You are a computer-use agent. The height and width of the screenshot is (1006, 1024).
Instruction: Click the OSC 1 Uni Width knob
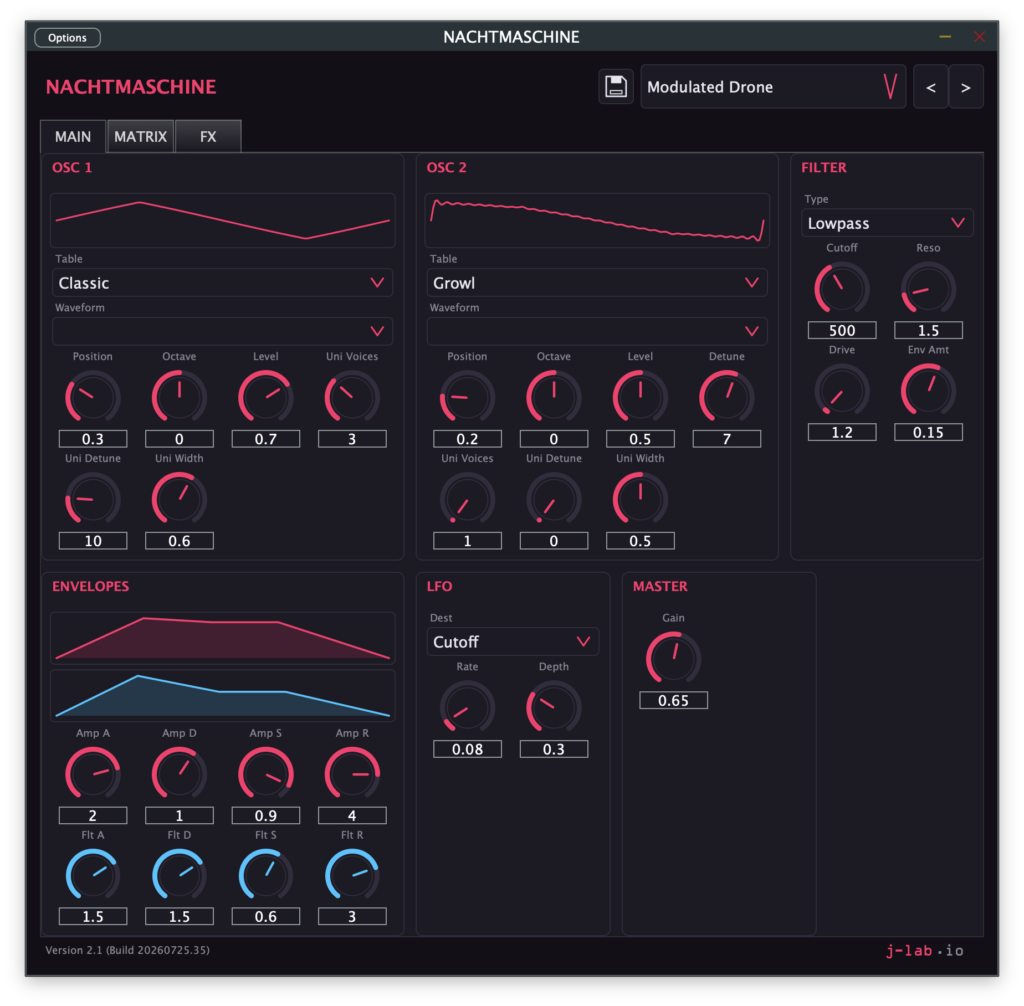[179, 498]
